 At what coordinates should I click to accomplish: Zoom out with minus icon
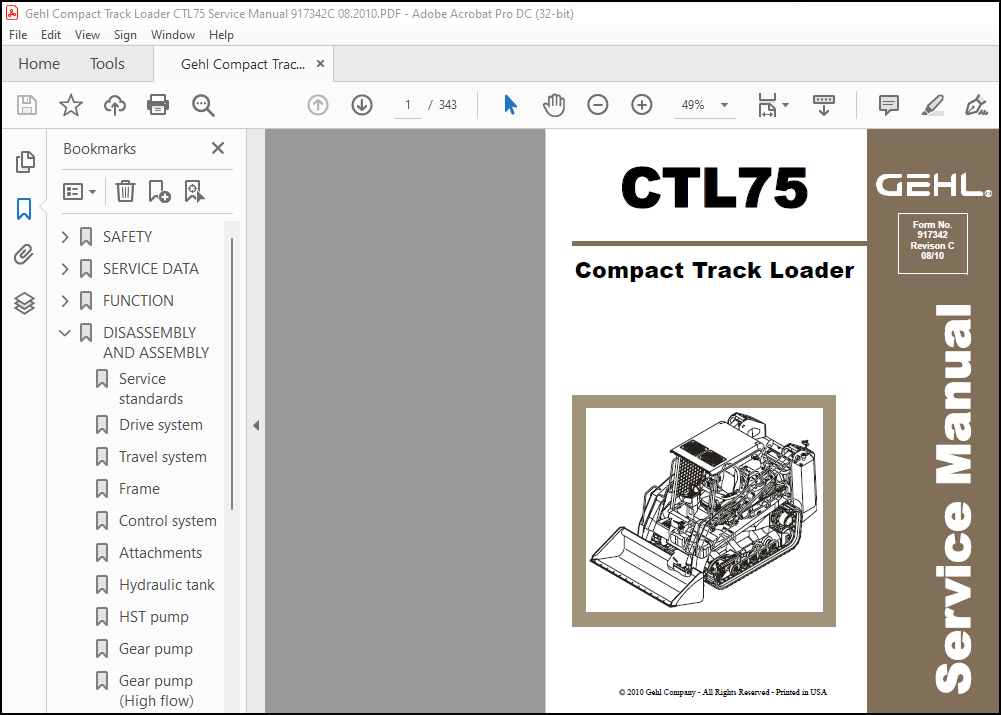tap(598, 105)
